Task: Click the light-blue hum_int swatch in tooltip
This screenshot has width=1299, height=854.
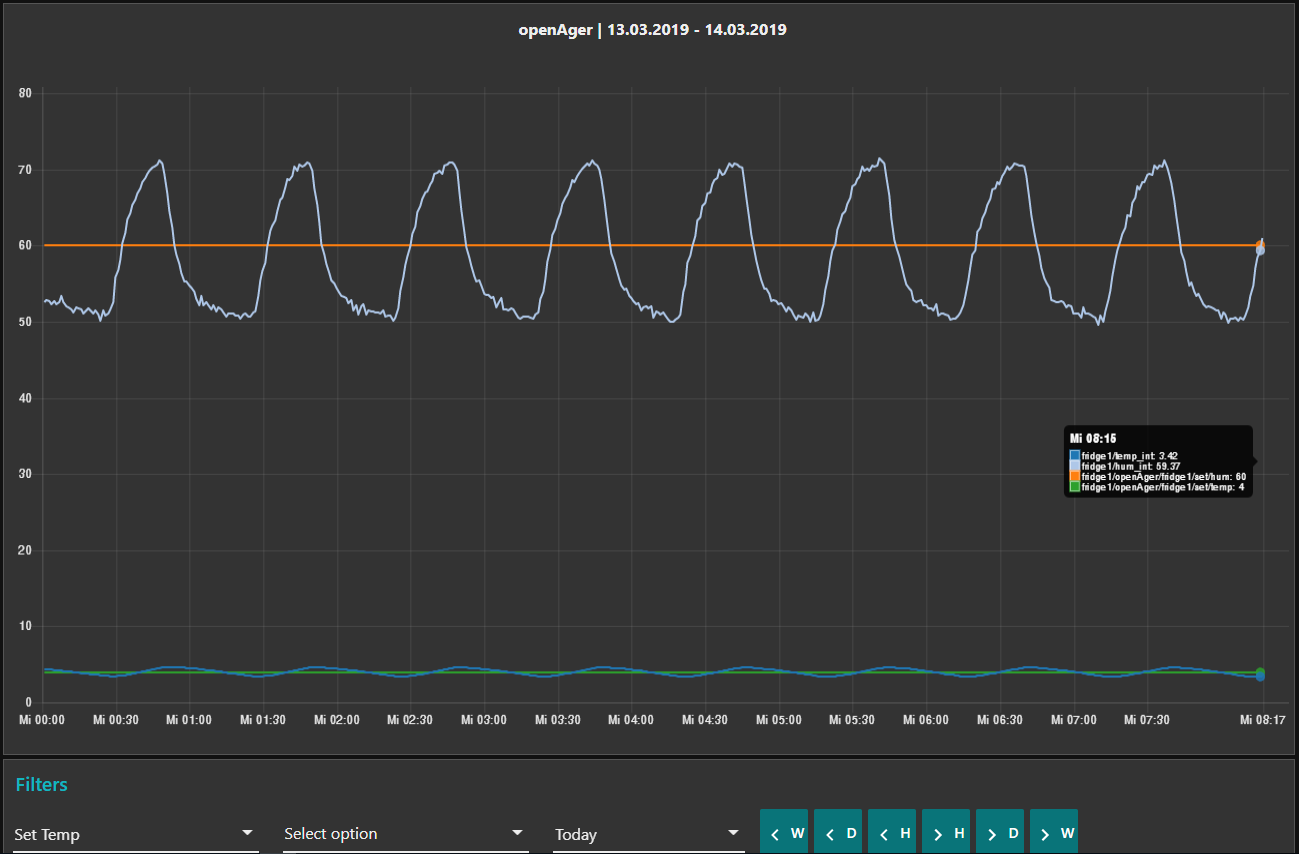Action: (1075, 466)
